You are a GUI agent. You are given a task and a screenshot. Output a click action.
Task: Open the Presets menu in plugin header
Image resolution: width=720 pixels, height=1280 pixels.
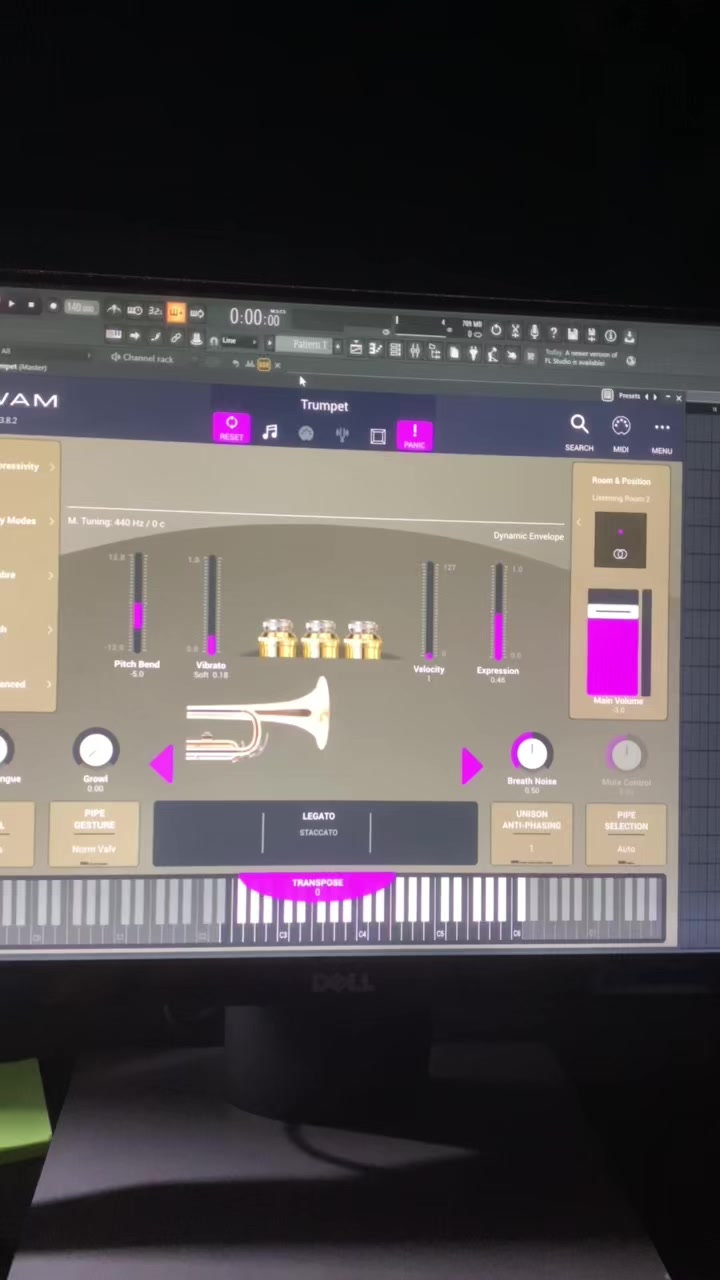629,396
